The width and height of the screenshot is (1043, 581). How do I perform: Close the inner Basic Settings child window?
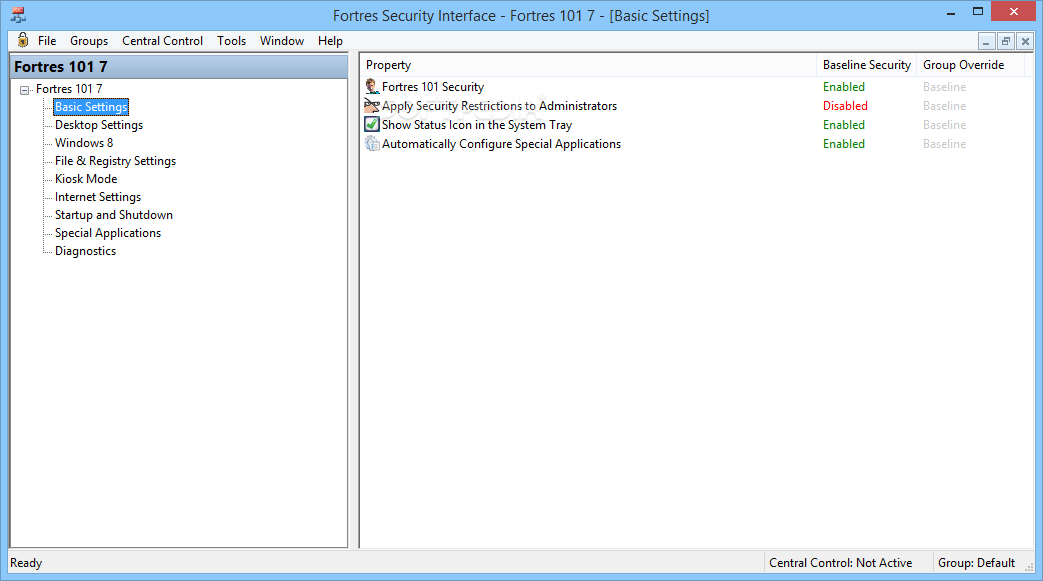point(1025,41)
